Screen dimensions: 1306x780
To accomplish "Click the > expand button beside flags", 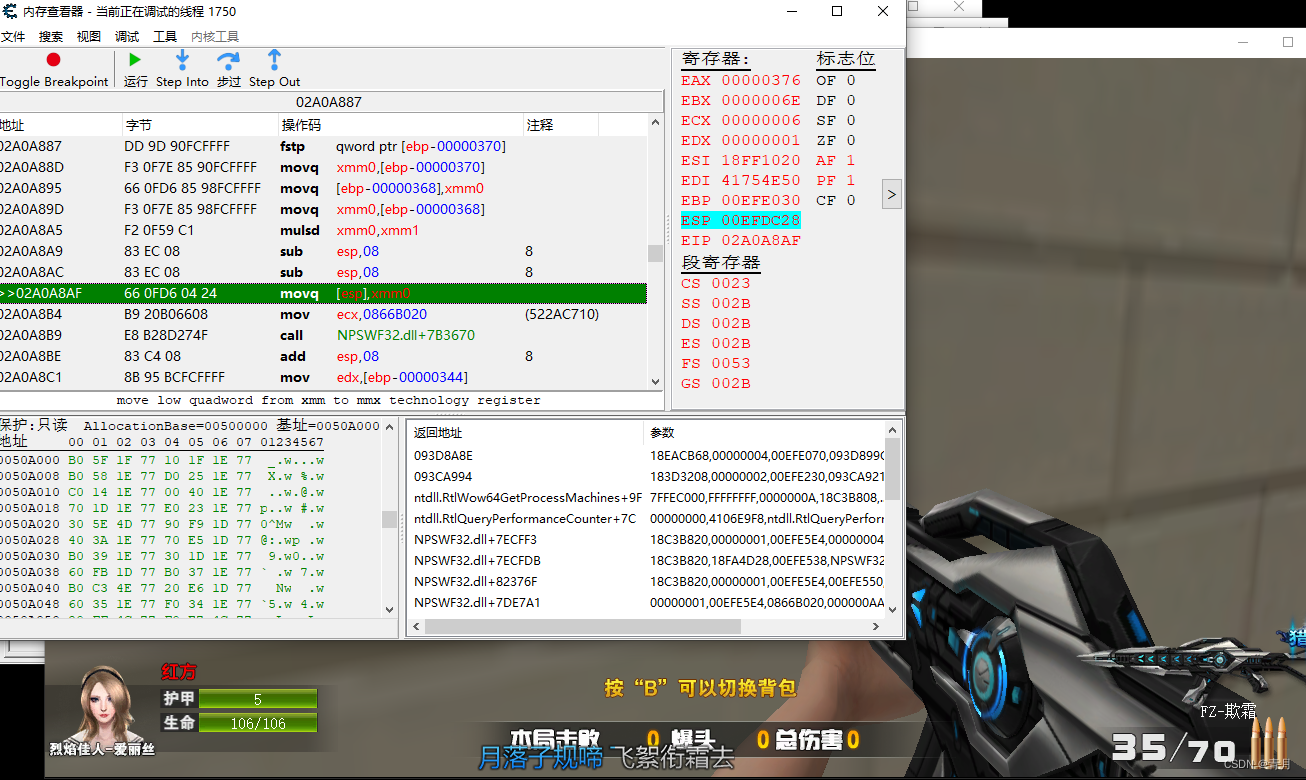I will pos(892,194).
